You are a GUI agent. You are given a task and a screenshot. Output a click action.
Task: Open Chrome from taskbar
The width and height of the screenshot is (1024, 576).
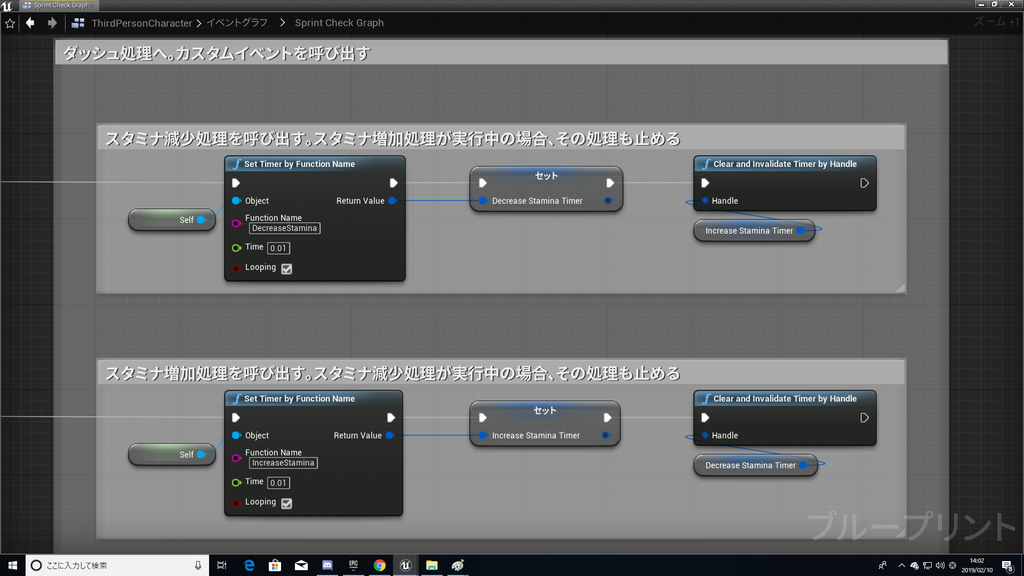[379, 565]
